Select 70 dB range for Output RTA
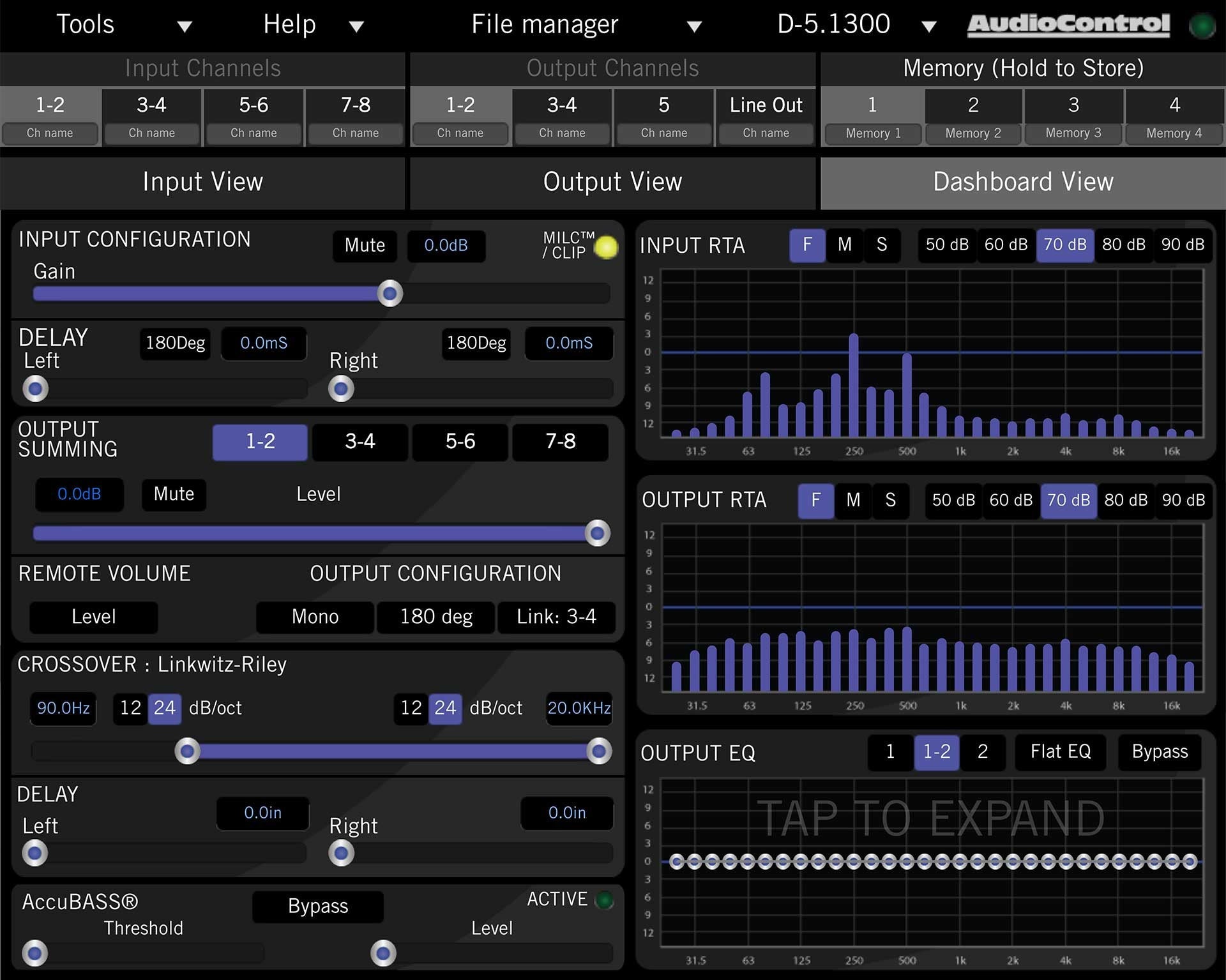Viewport: 1226px width, 980px height. pyautogui.click(x=1068, y=501)
